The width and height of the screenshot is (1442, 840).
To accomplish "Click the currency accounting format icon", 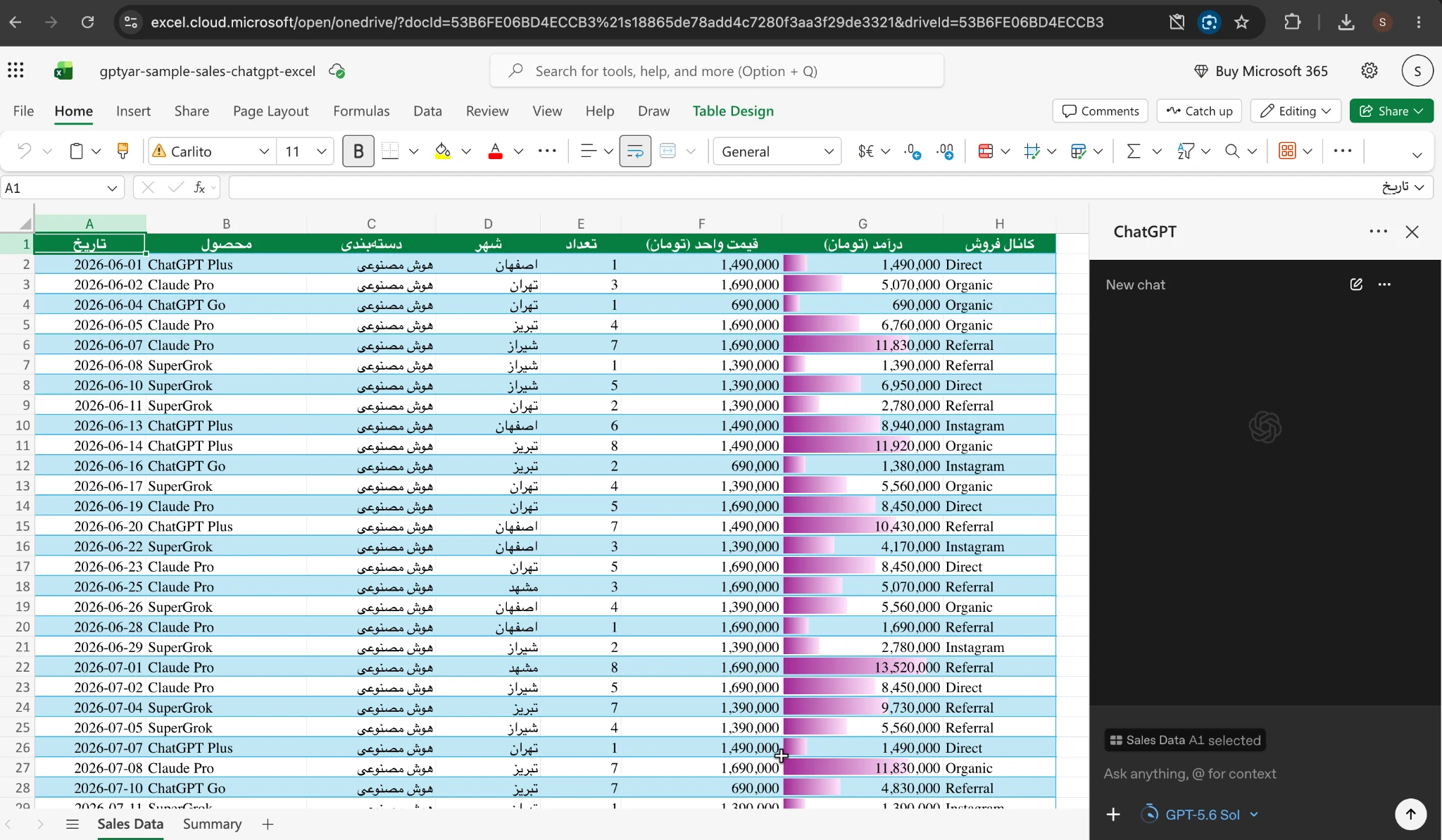I will (865, 151).
